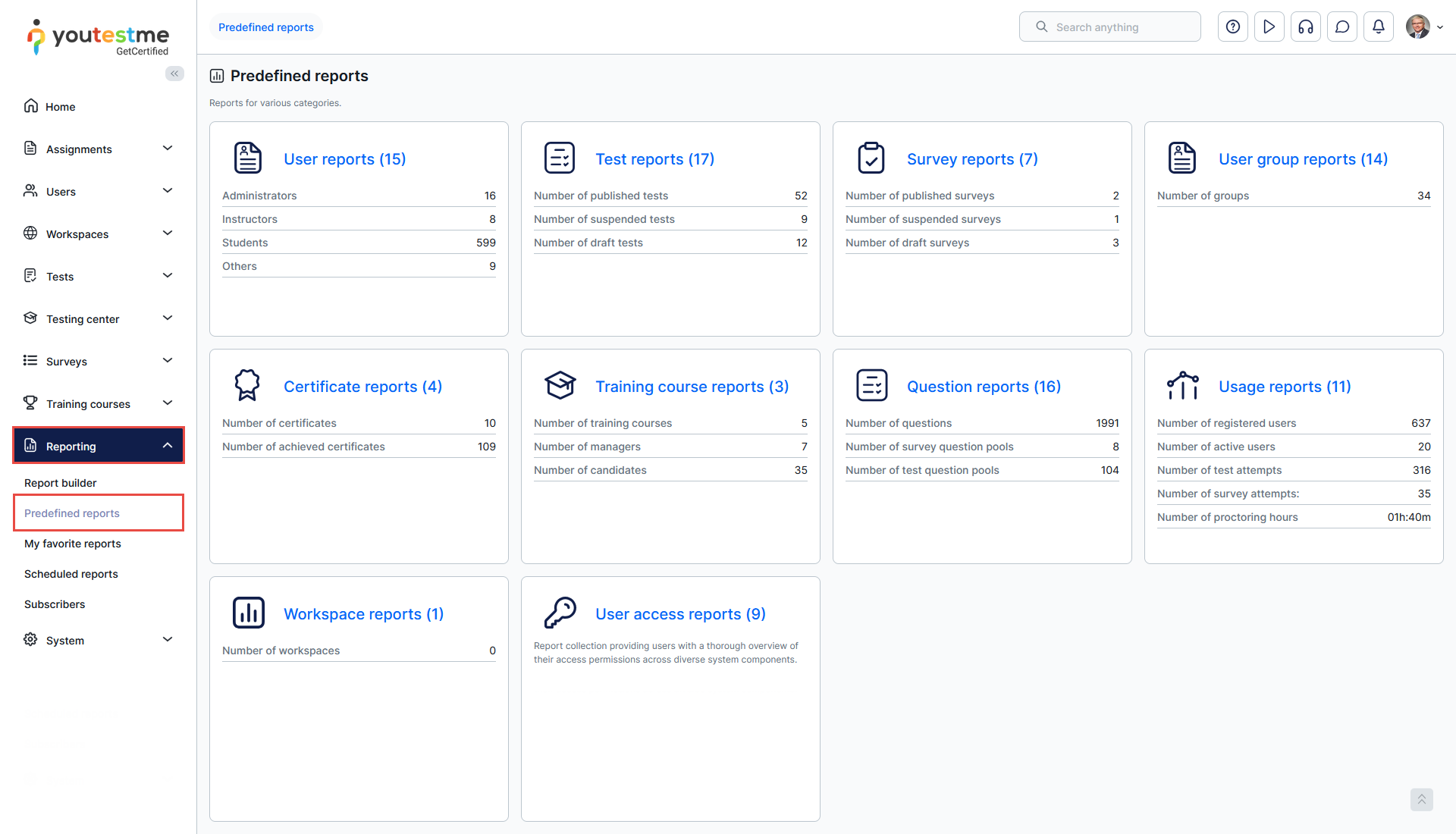Open the chat bubble icon
This screenshot has width=1456, height=834.
[x=1342, y=27]
